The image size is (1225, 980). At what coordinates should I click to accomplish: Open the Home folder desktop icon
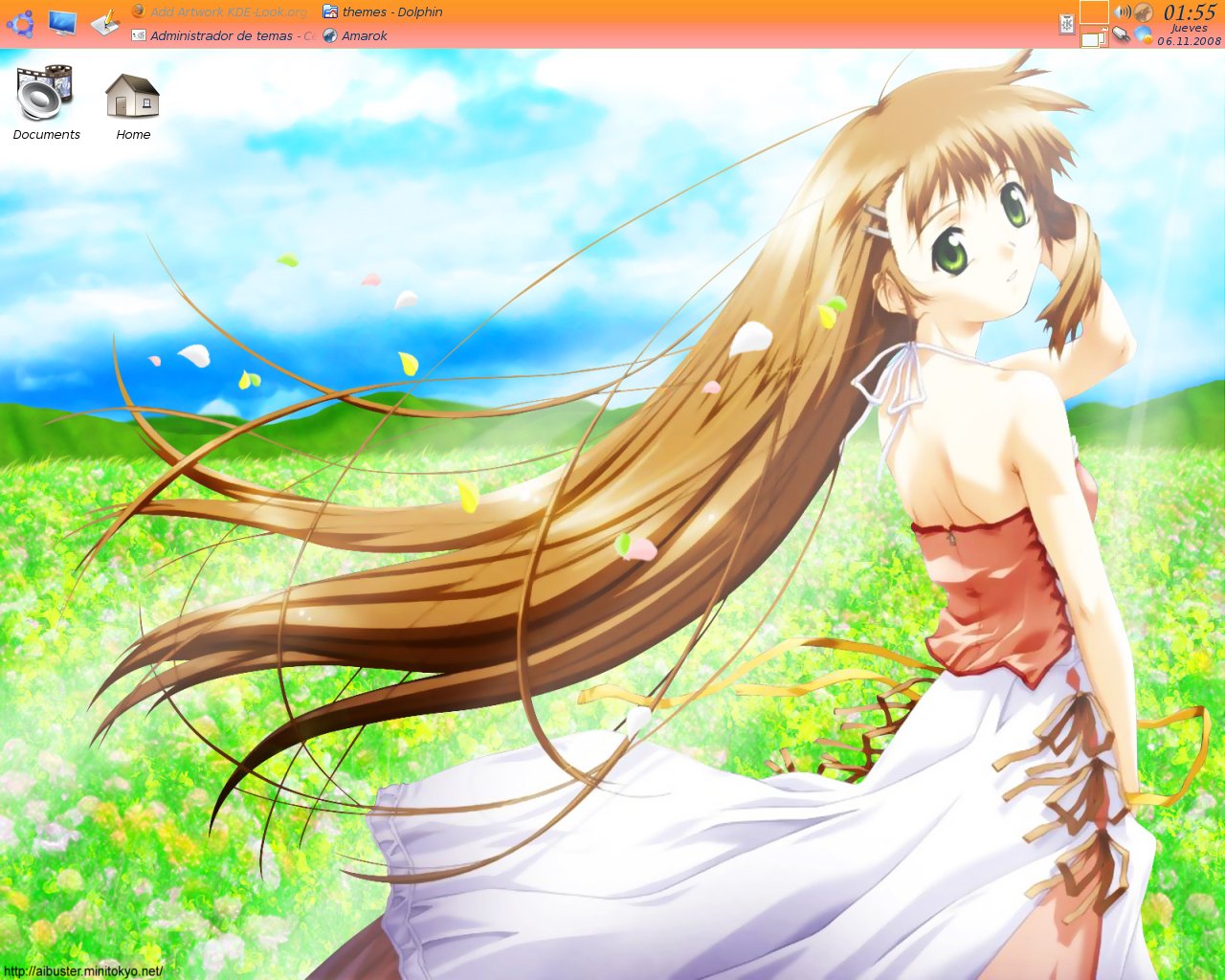(x=133, y=106)
